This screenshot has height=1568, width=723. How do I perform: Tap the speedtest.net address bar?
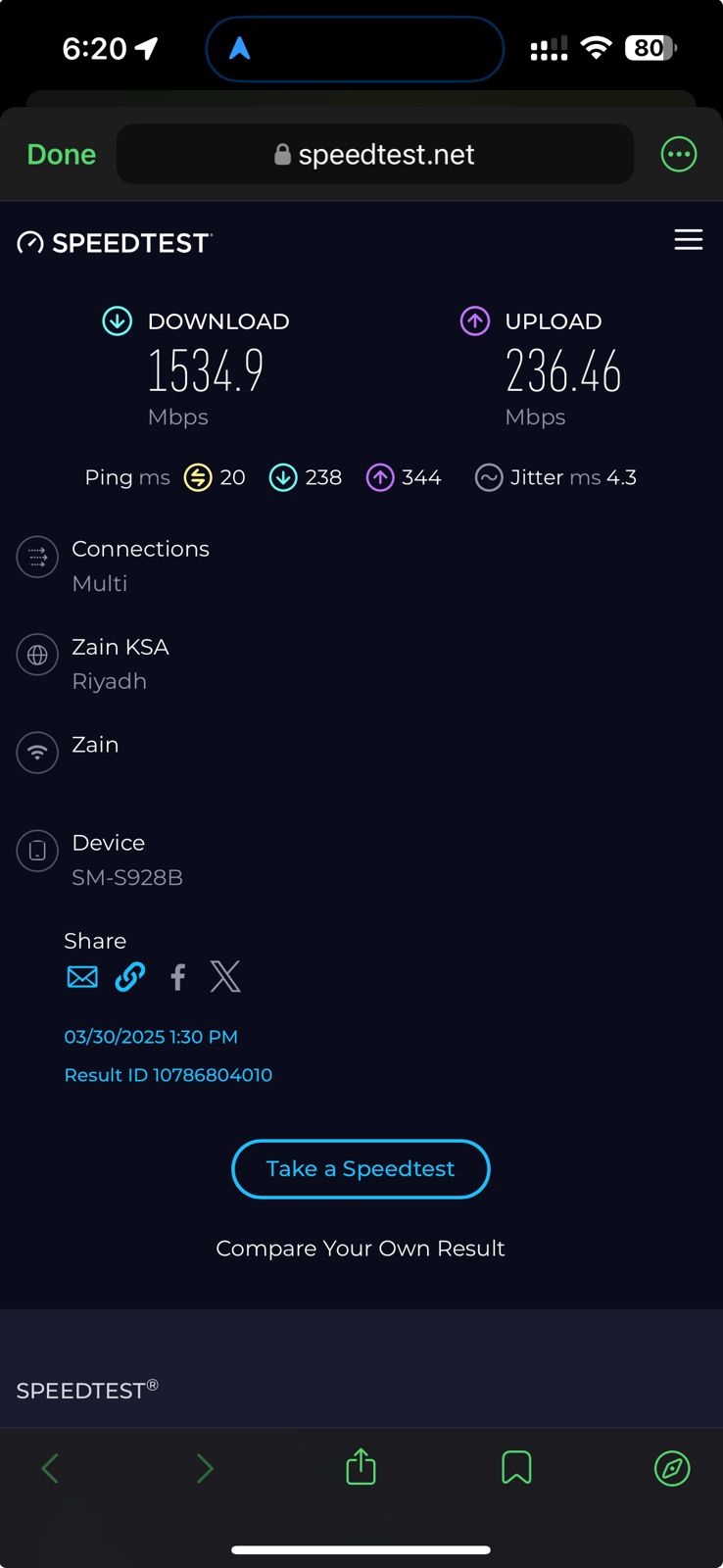[375, 155]
